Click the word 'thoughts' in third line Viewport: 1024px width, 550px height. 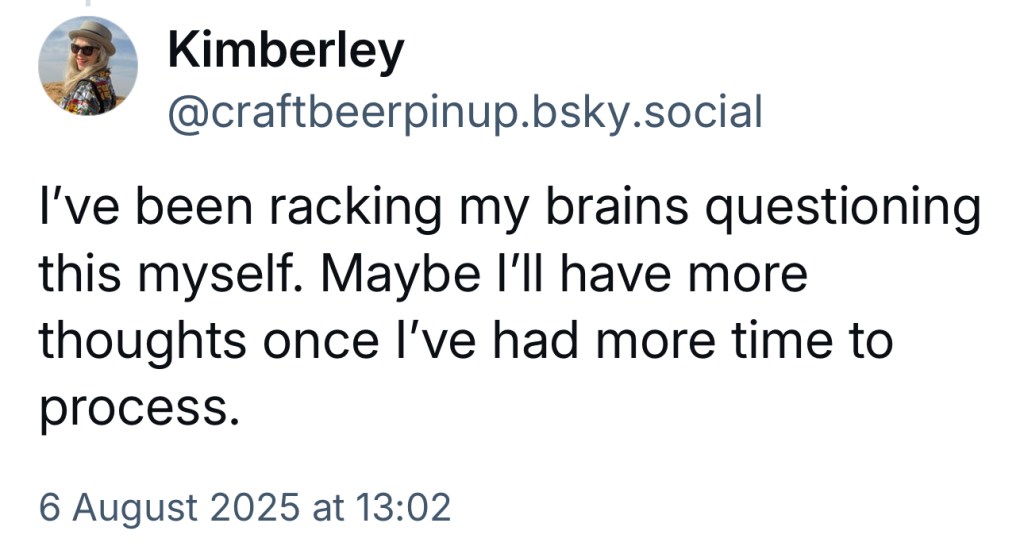point(142,341)
